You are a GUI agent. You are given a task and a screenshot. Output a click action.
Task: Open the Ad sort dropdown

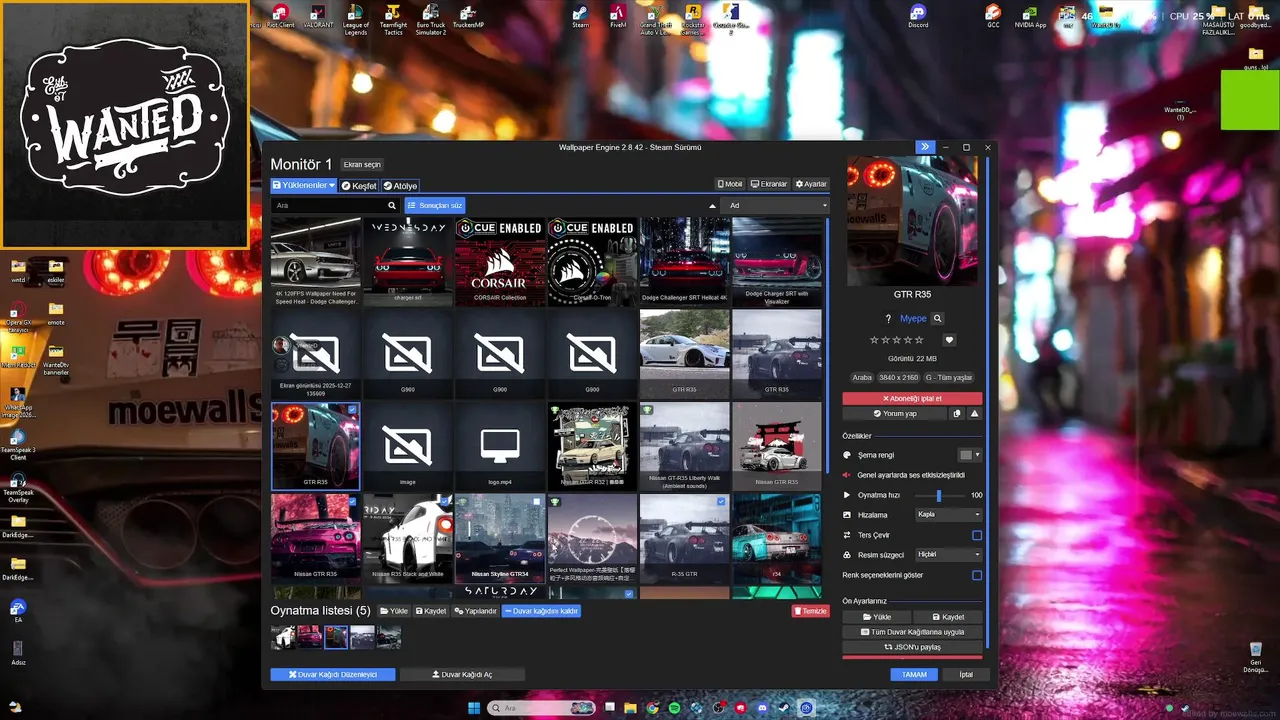coord(775,205)
